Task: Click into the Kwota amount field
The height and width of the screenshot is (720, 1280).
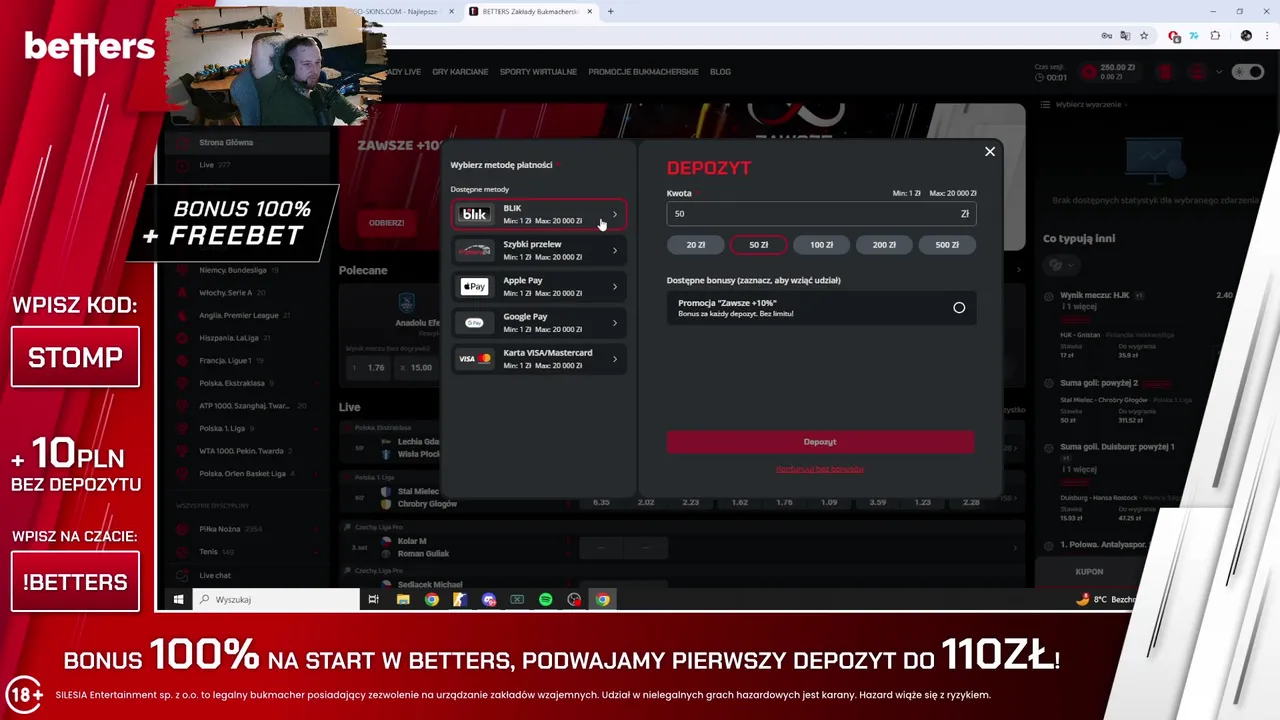Action: point(821,214)
